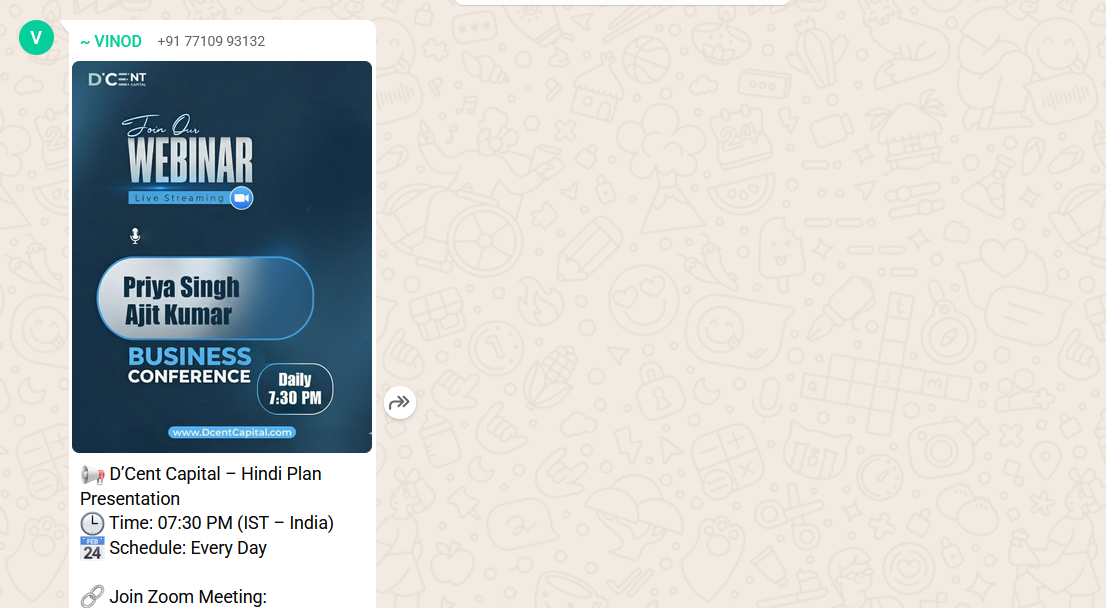Click the microphone icon on the webinar poster
This screenshot has width=1106, height=608.
[135, 236]
